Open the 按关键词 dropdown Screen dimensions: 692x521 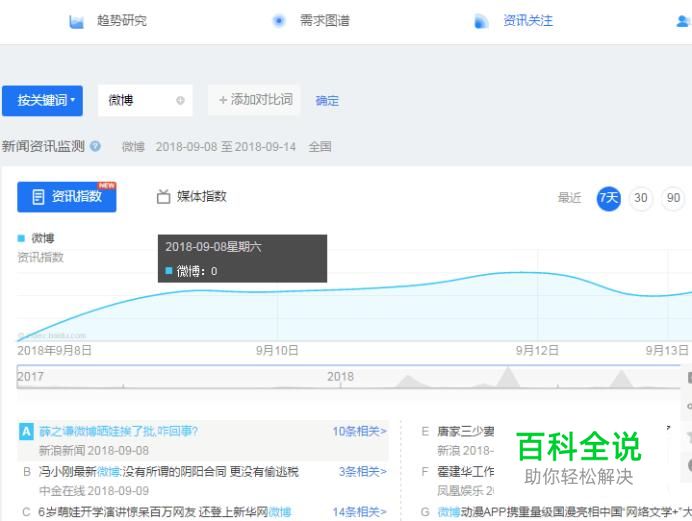point(42,101)
